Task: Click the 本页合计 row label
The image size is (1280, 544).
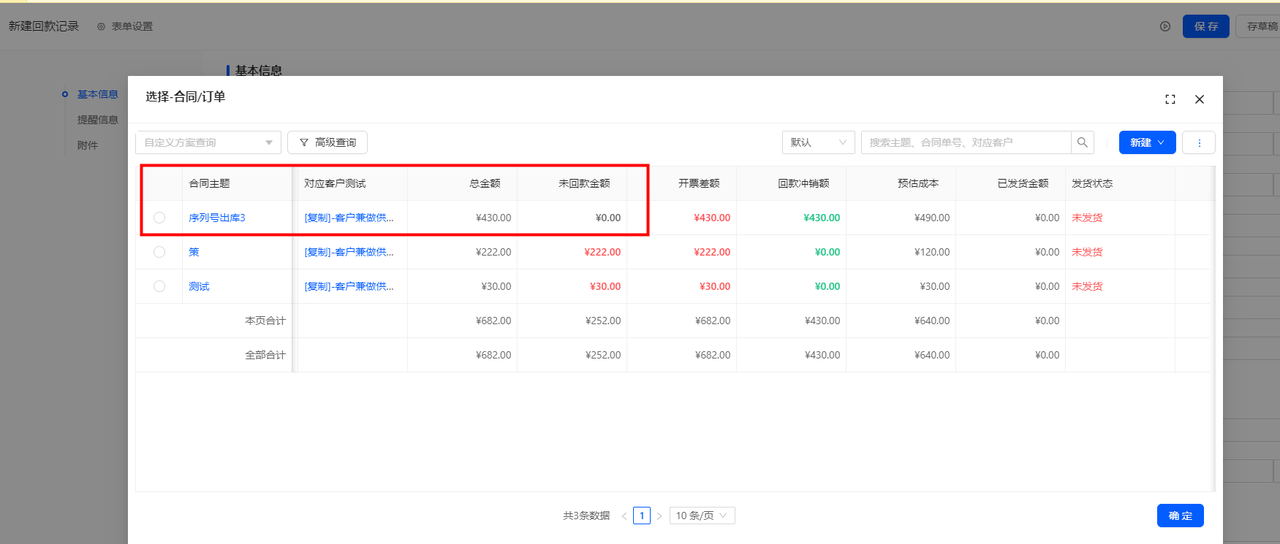Action: pos(265,321)
